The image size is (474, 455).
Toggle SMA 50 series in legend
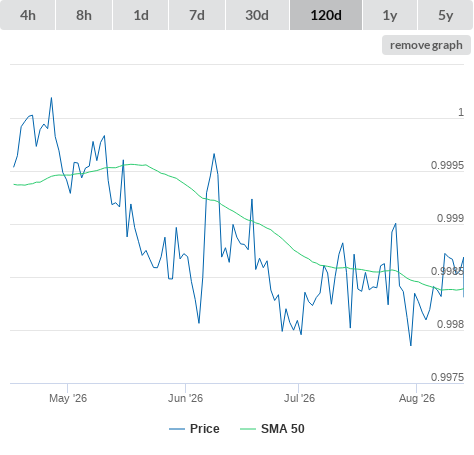[x=283, y=429]
